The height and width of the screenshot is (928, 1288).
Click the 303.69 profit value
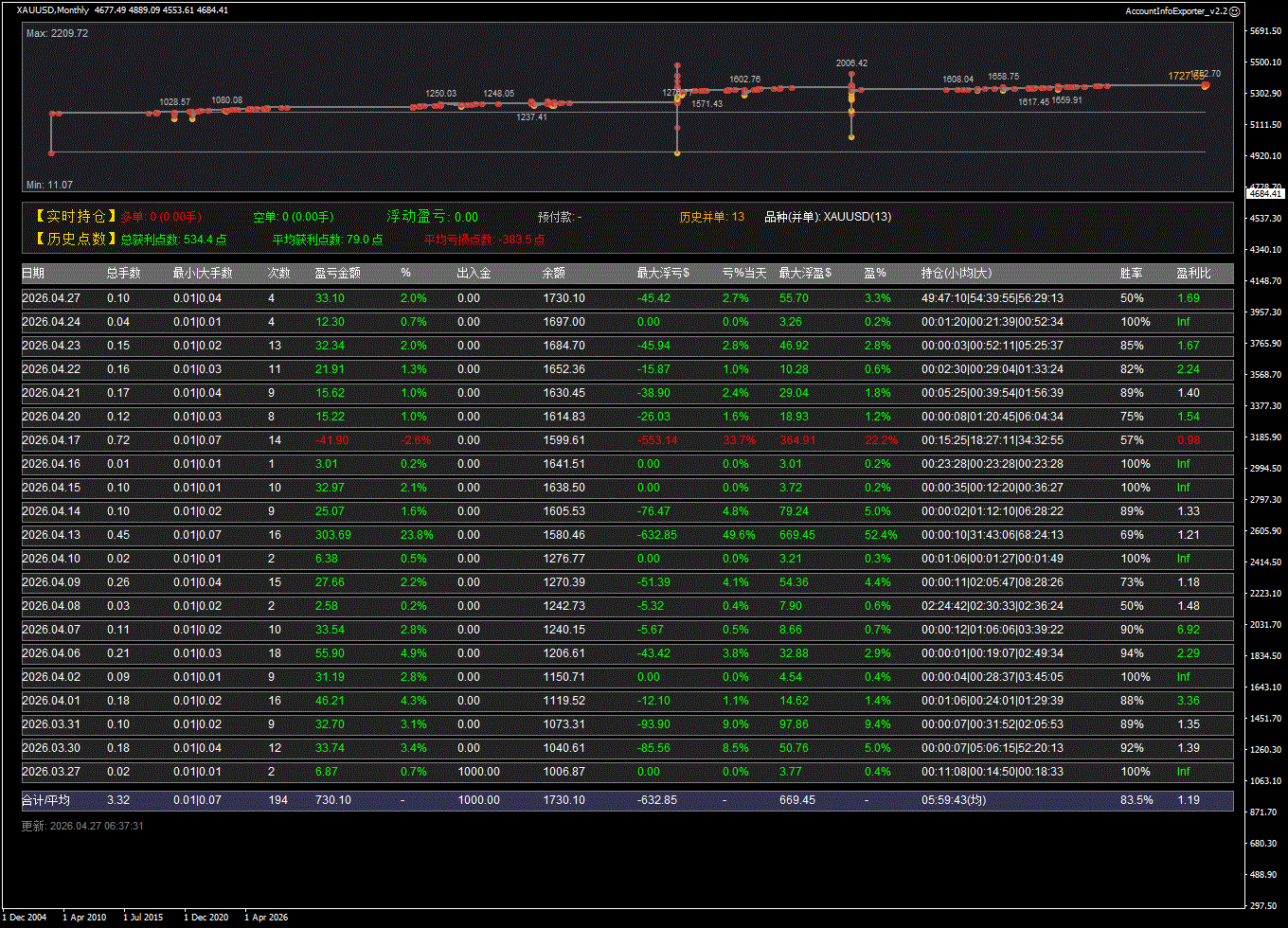pyautogui.click(x=333, y=535)
